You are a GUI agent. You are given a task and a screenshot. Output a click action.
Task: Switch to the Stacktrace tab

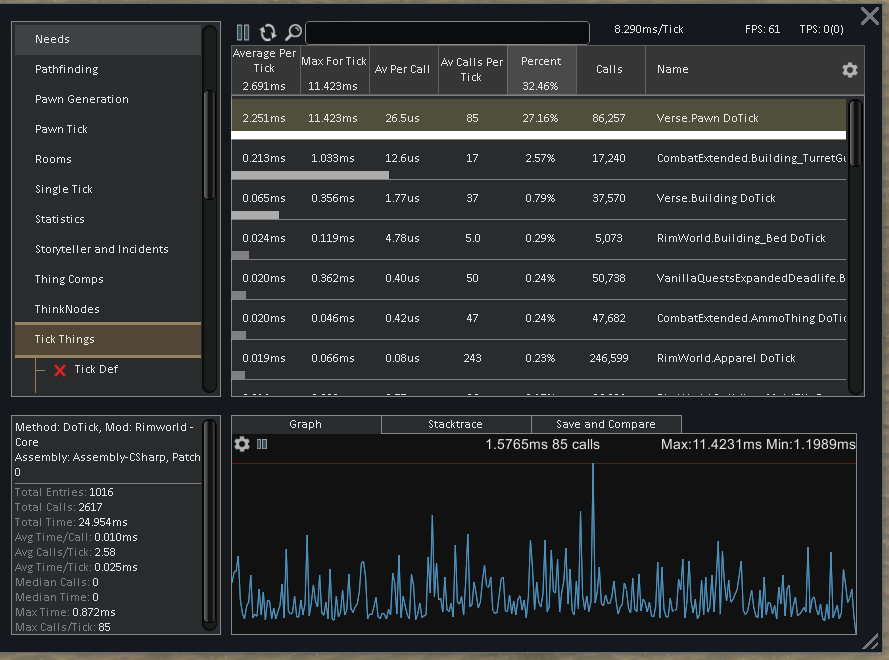click(x=455, y=424)
